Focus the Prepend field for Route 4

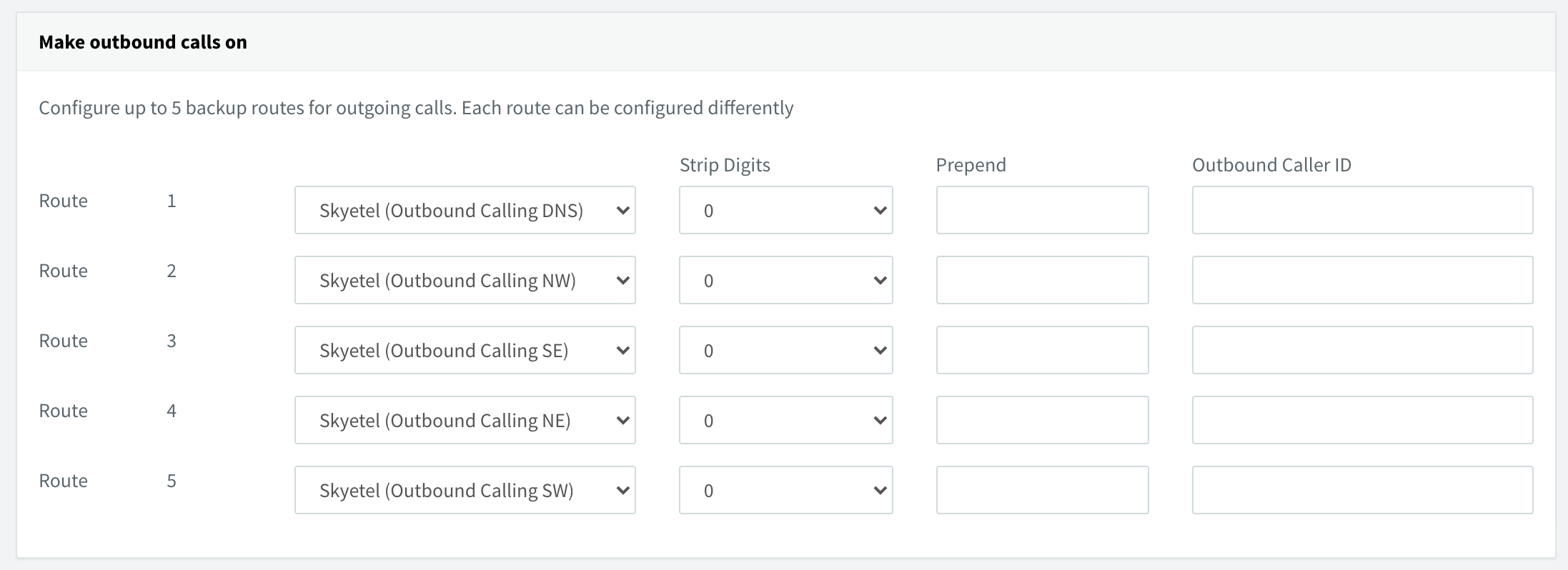click(1043, 420)
